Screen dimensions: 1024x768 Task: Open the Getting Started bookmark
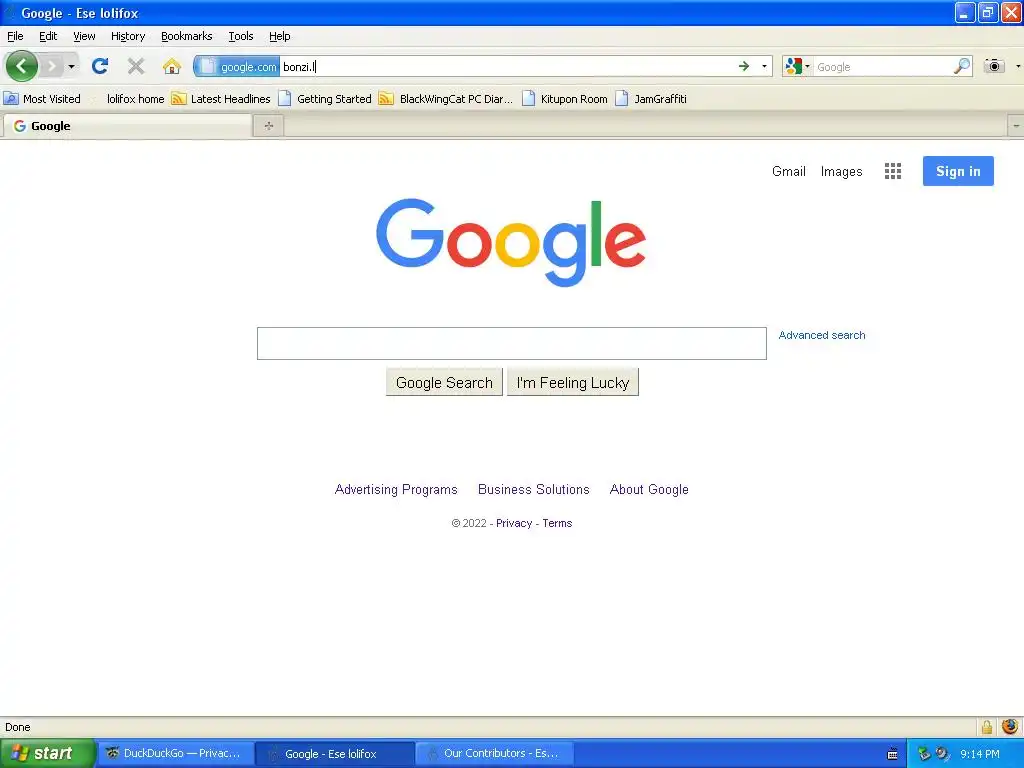click(x=325, y=99)
